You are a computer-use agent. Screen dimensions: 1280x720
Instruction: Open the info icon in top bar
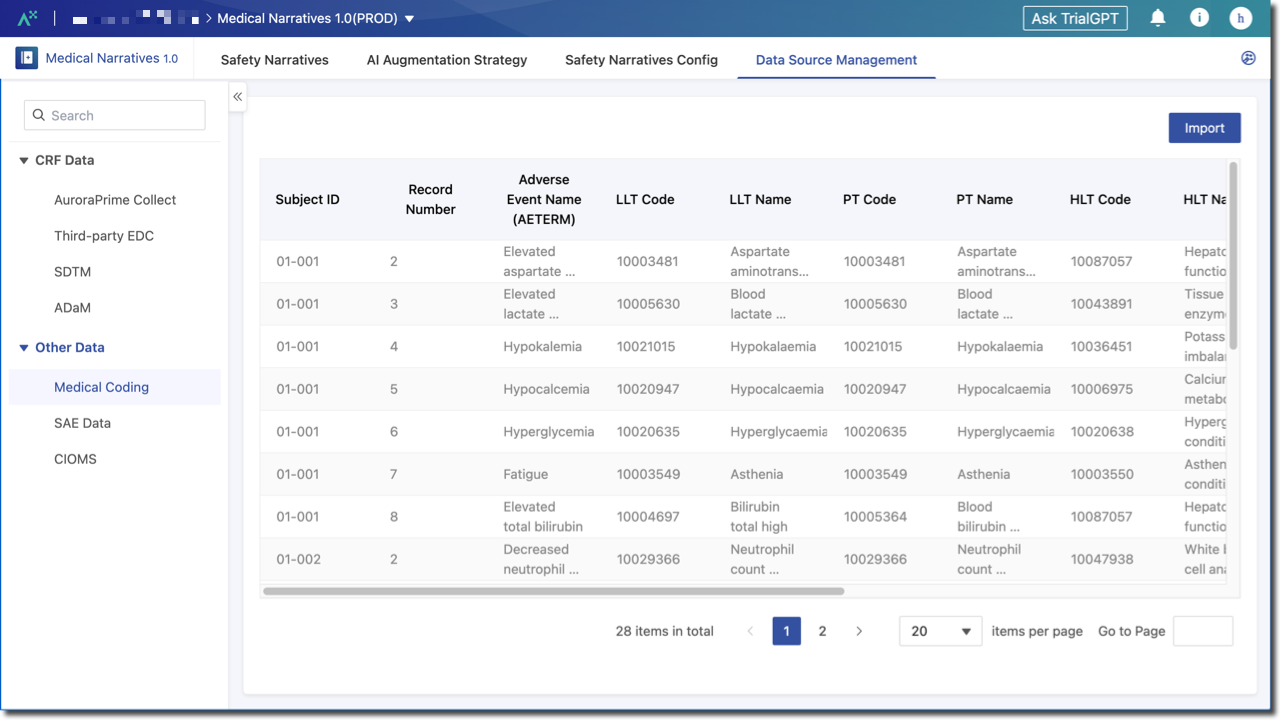[1199, 18]
